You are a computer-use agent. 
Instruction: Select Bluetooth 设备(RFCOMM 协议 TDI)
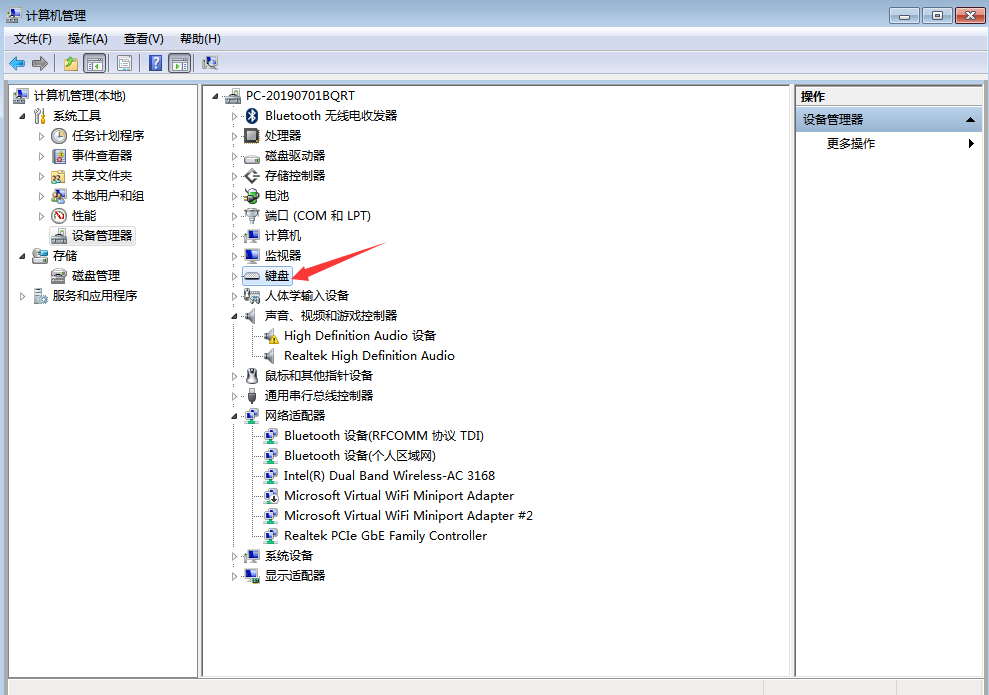383,436
